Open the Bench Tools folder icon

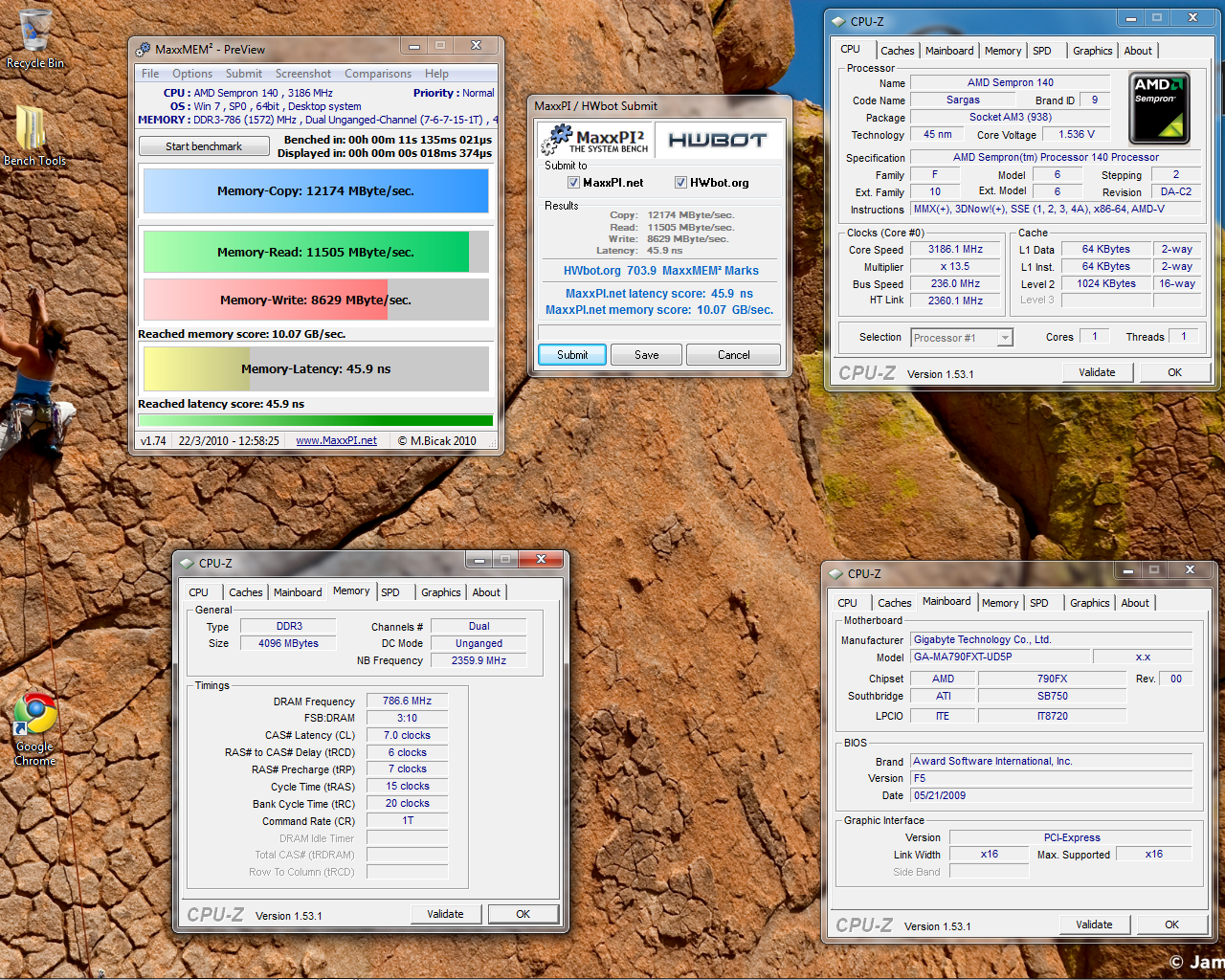click(34, 134)
